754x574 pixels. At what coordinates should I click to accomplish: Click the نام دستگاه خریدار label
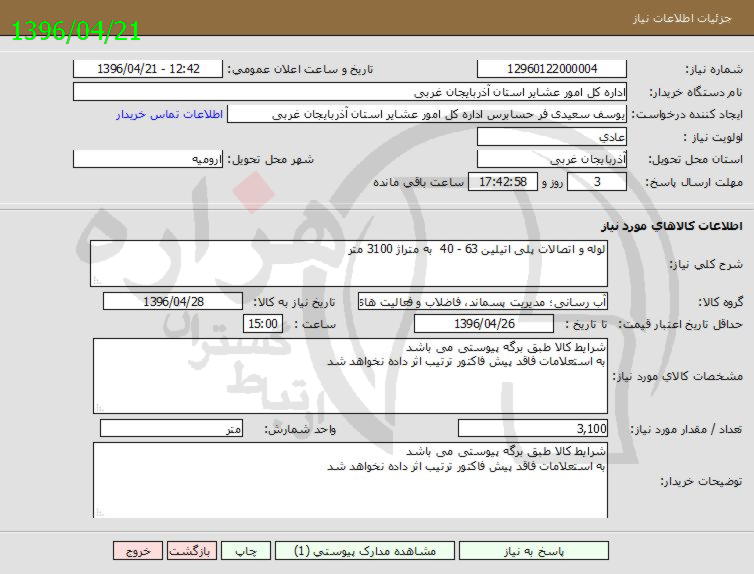coord(696,92)
